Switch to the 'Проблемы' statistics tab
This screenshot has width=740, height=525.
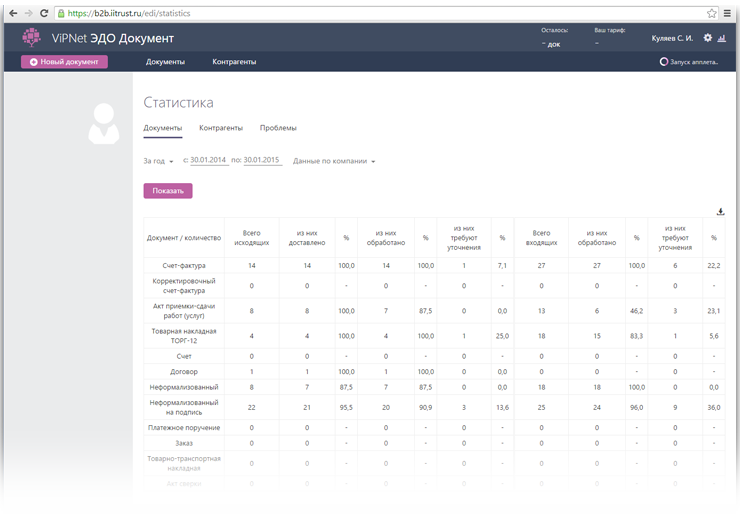click(278, 128)
